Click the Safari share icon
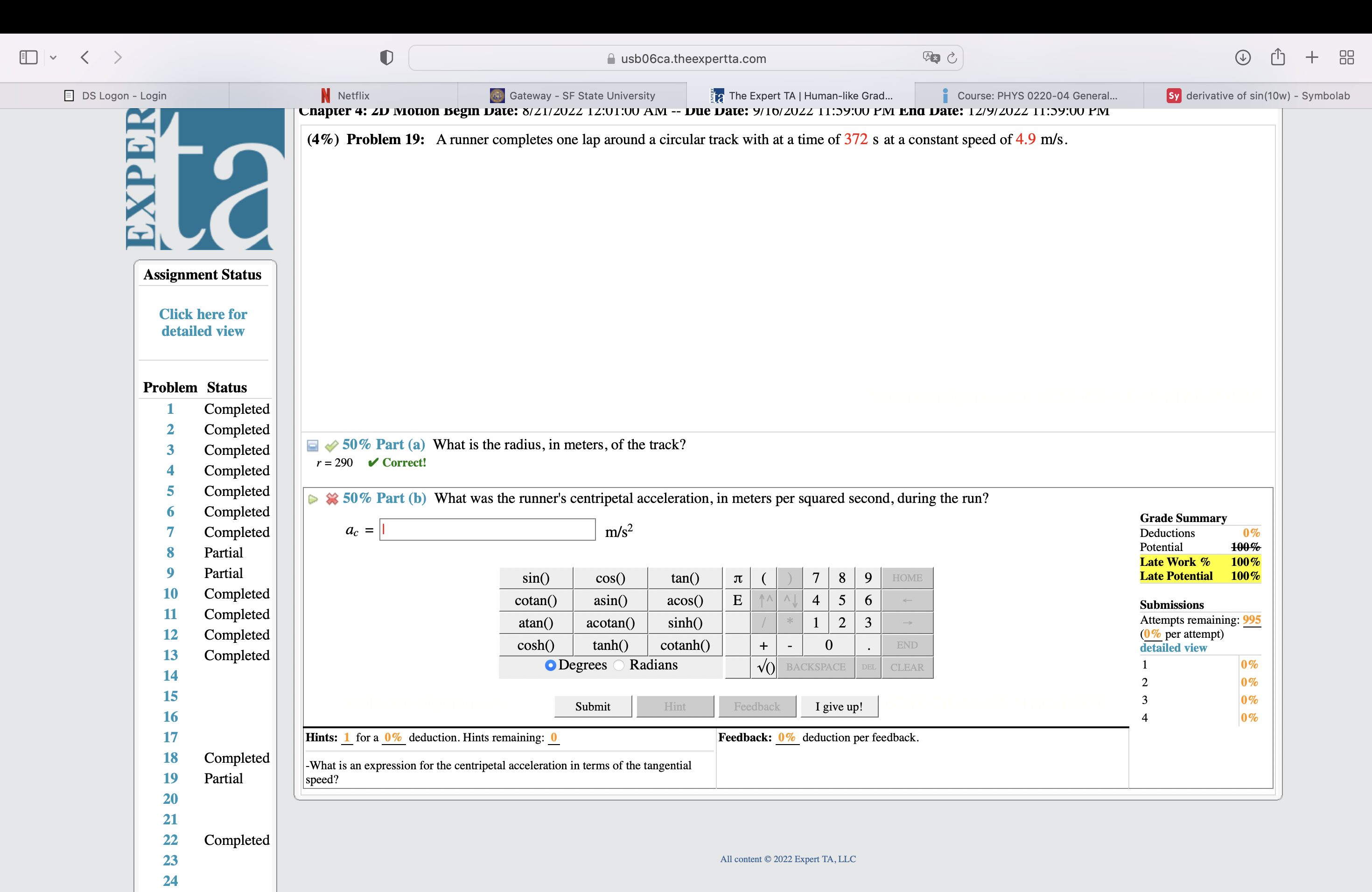 point(1278,57)
